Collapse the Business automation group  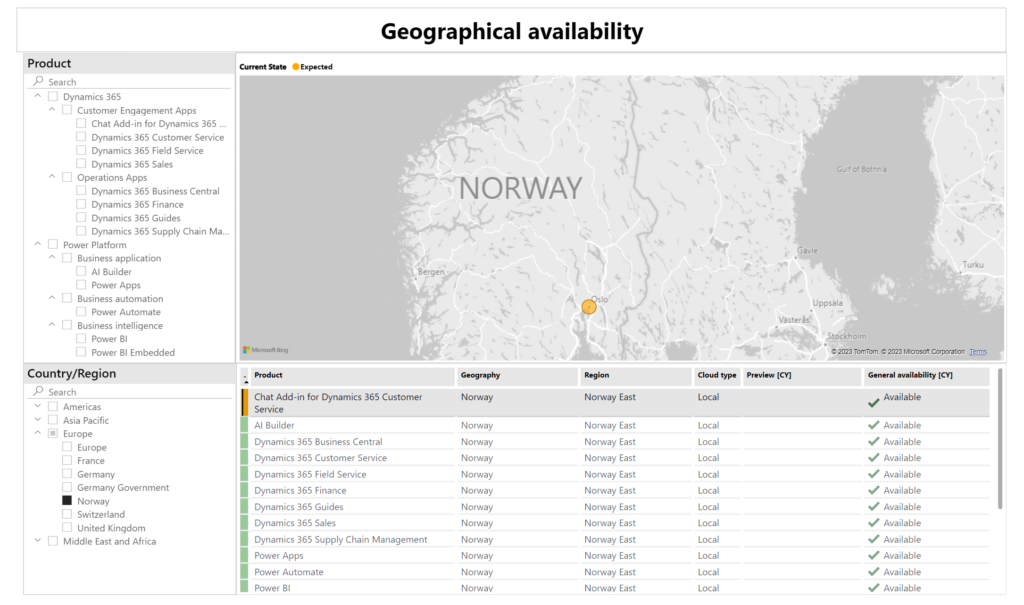point(52,298)
